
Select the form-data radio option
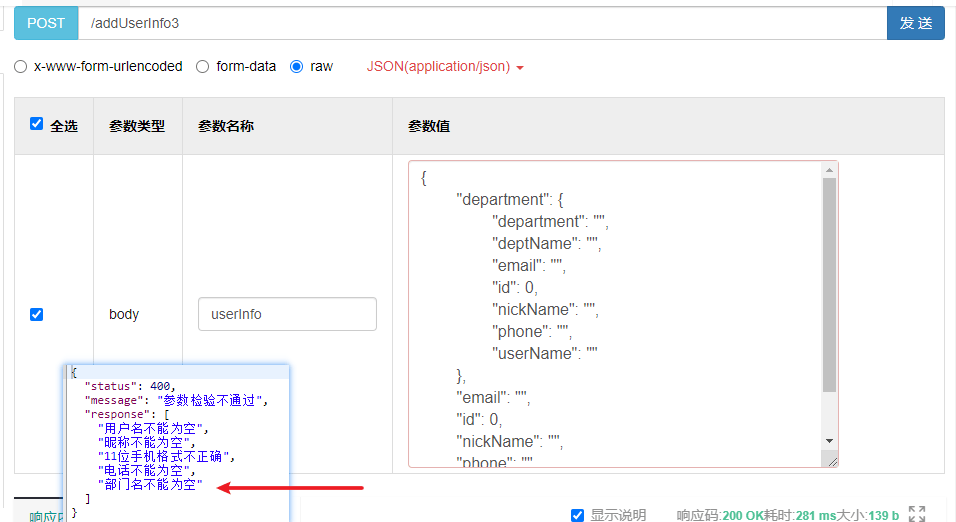point(203,67)
